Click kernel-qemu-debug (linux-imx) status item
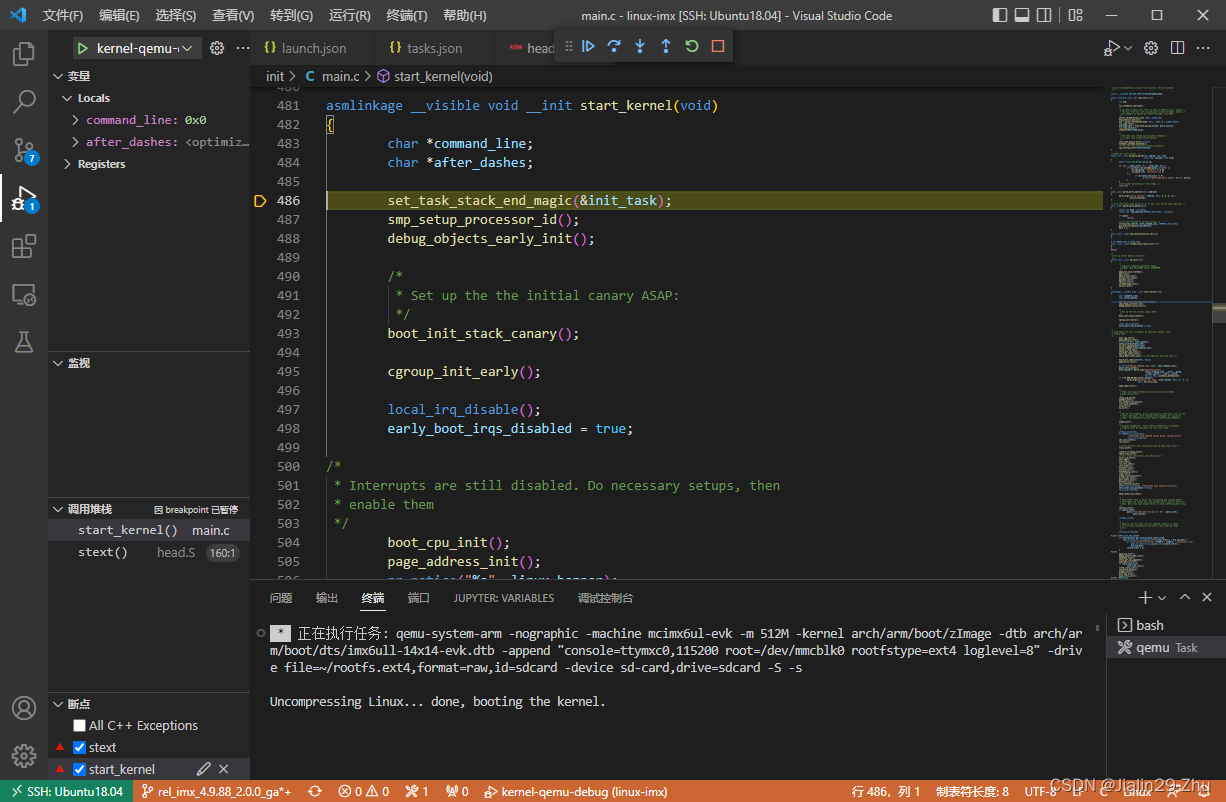Viewport: 1226px width, 802px height. click(x=575, y=791)
